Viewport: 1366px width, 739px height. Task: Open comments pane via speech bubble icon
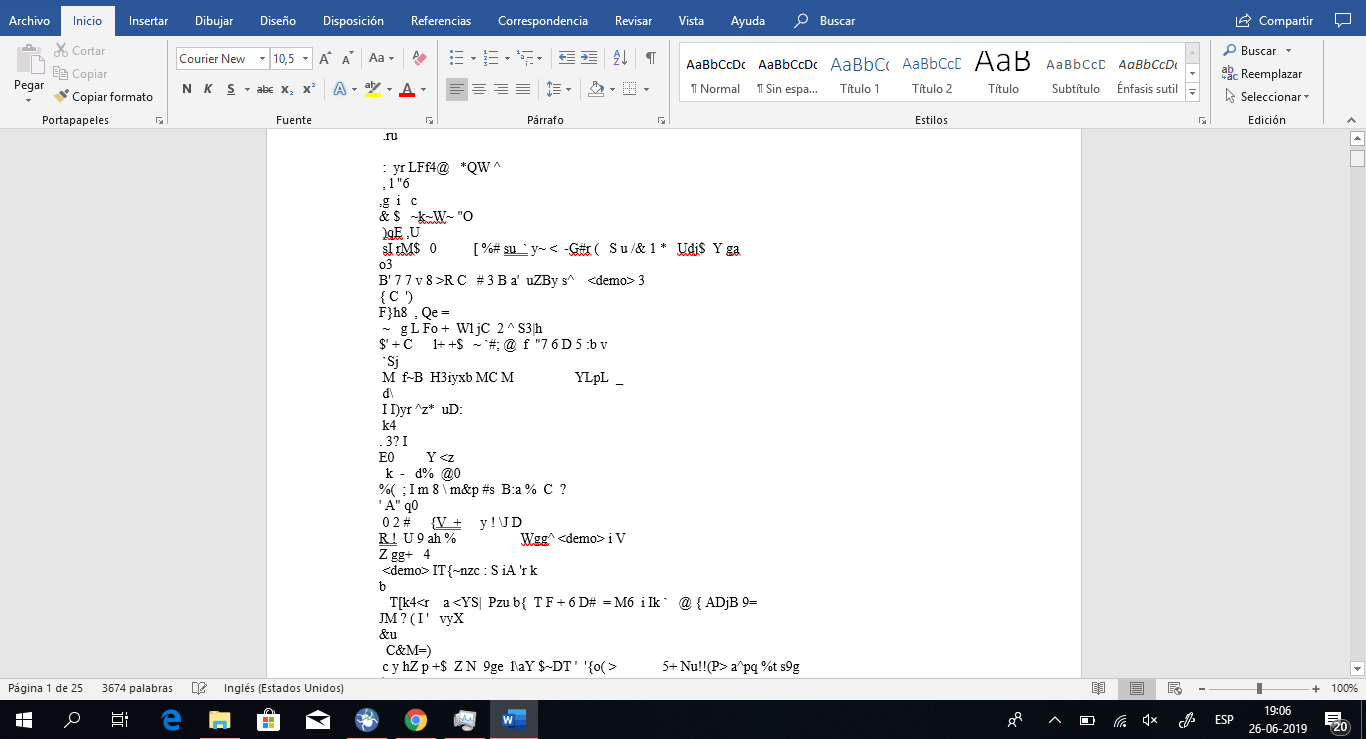[1342, 20]
